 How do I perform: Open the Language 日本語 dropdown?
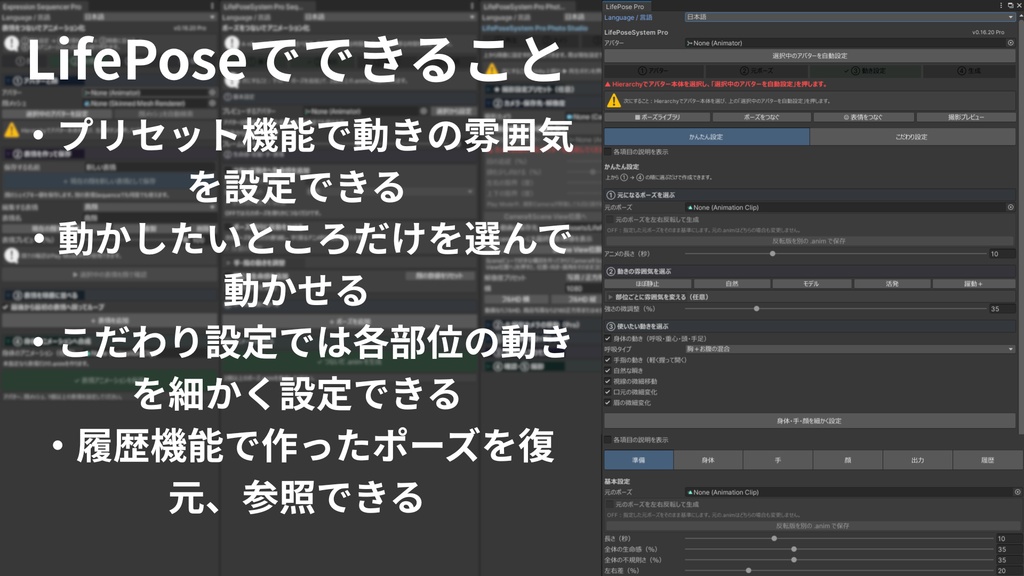point(850,17)
